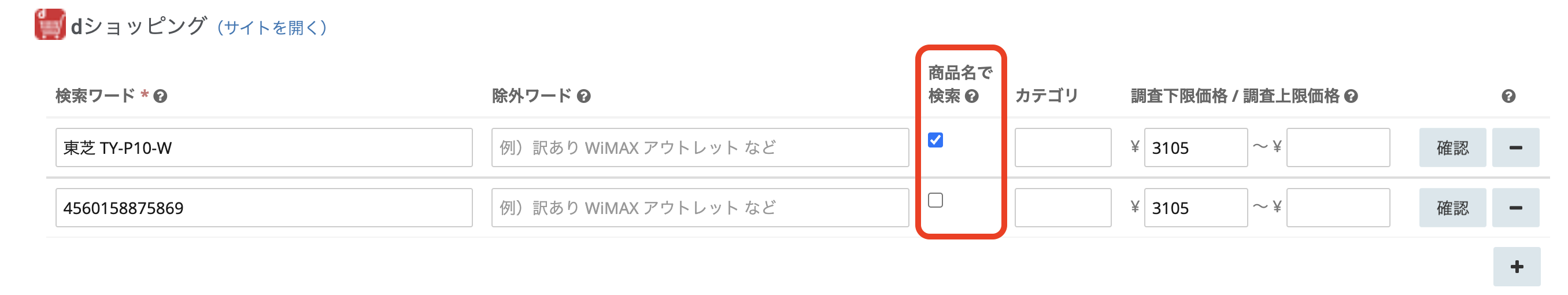Image resolution: width=1568 pixels, height=295 pixels.
Task: Click help icon beside 商品名で検索 header
Action: click(x=972, y=96)
